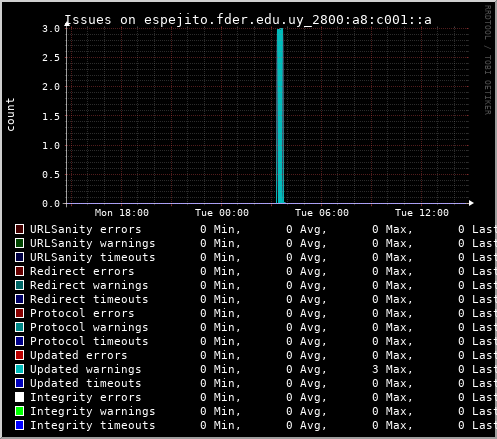This screenshot has width=497, height=439.
Task: Click the Tue 12:00 time axis label
Action: (422, 213)
